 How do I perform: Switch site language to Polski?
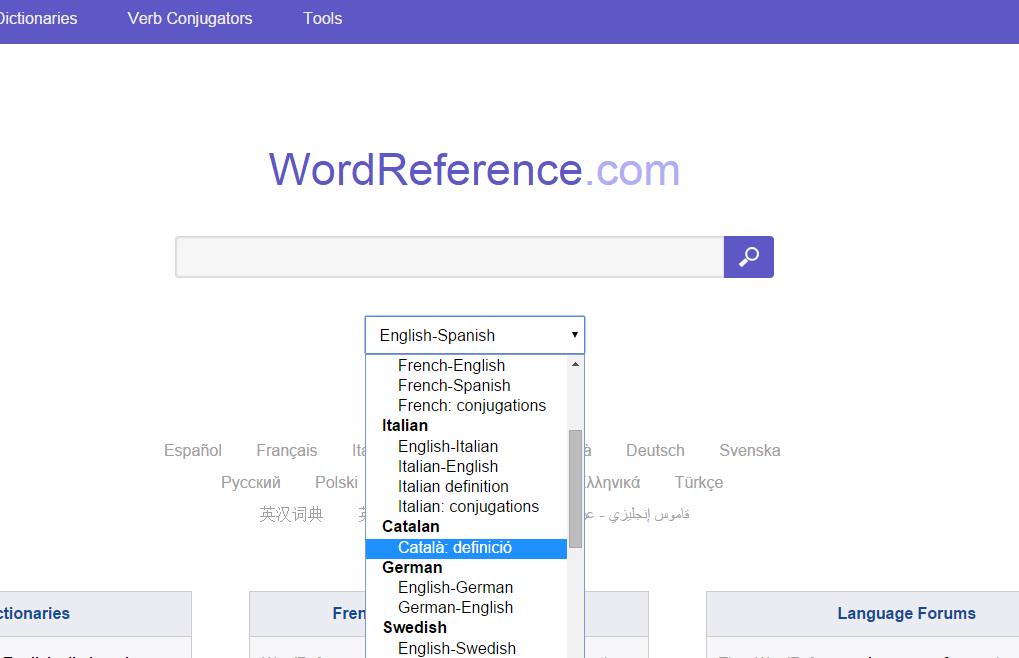(x=336, y=483)
